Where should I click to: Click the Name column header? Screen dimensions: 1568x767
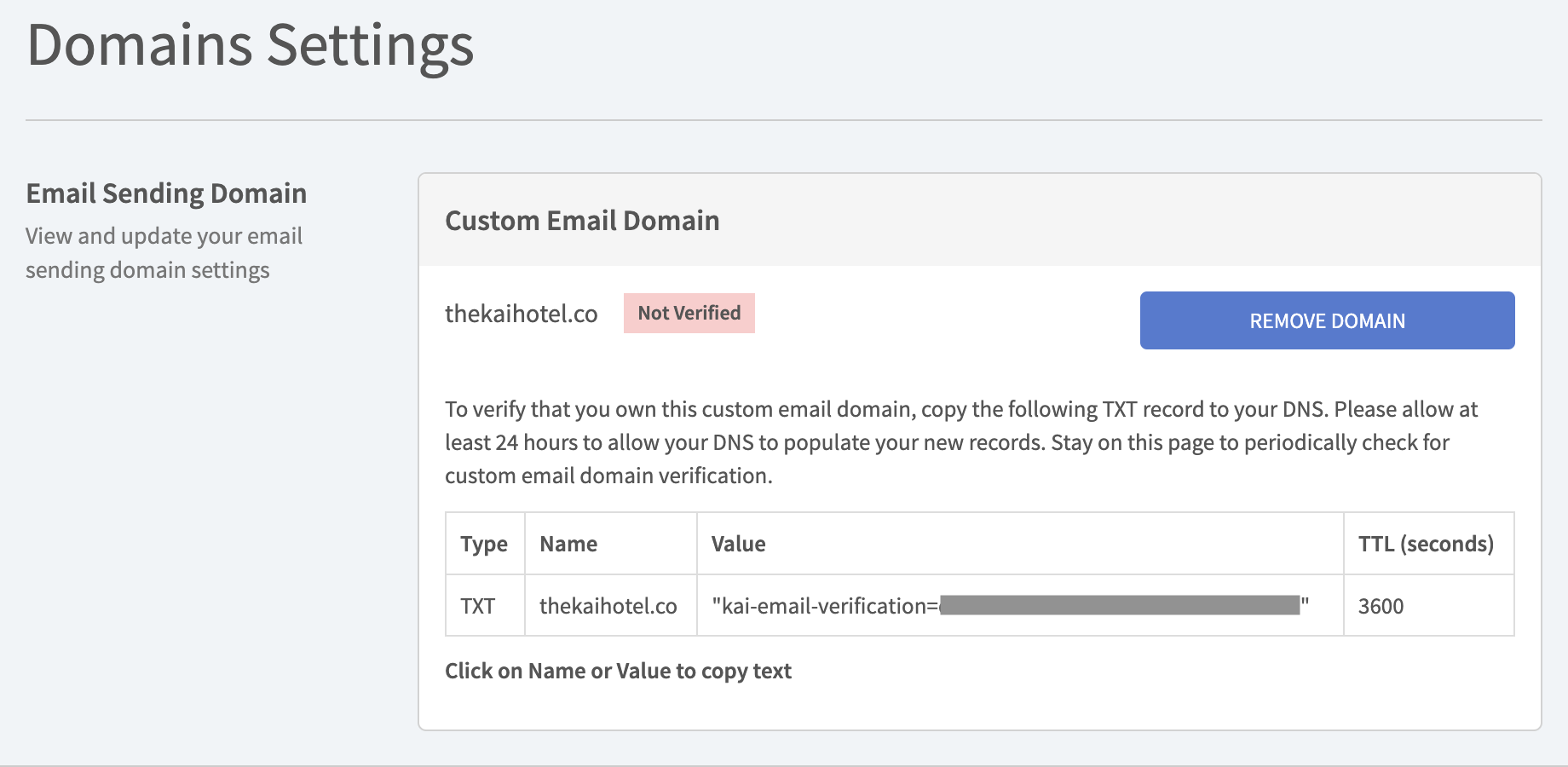[x=568, y=544]
